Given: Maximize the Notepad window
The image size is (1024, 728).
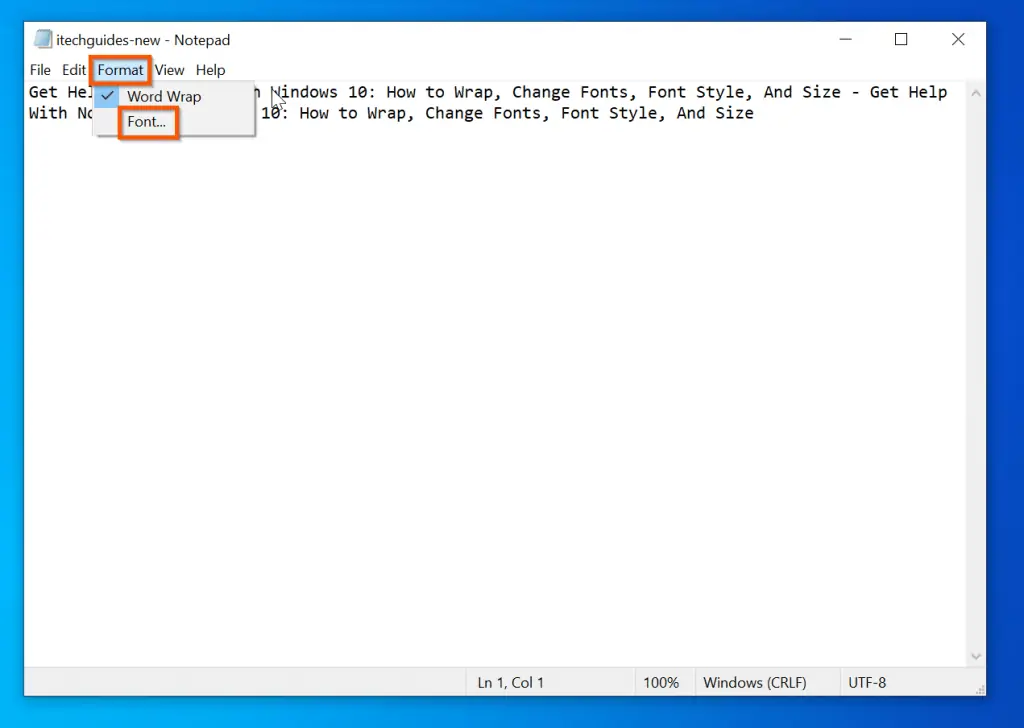Looking at the screenshot, I should click(x=901, y=39).
